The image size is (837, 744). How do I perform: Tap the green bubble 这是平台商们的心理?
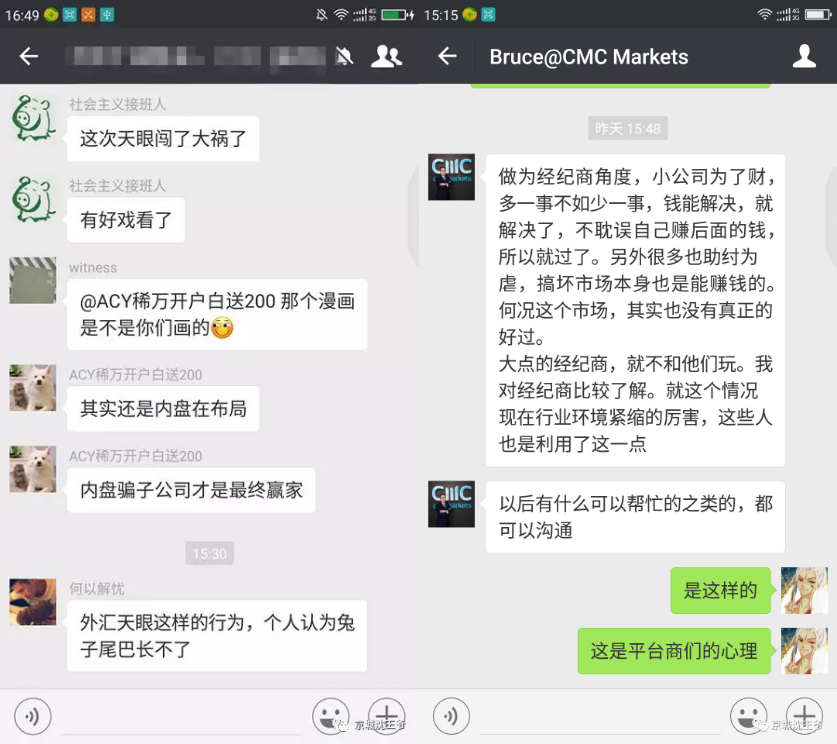(674, 652)
